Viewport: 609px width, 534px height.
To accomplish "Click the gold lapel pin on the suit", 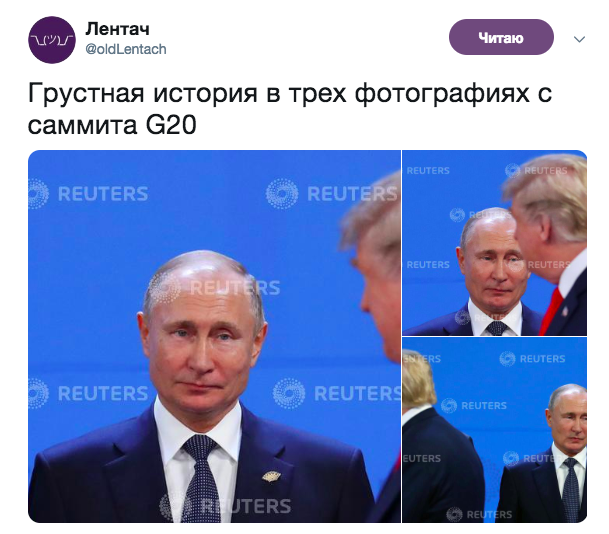I will click(271, 476).
